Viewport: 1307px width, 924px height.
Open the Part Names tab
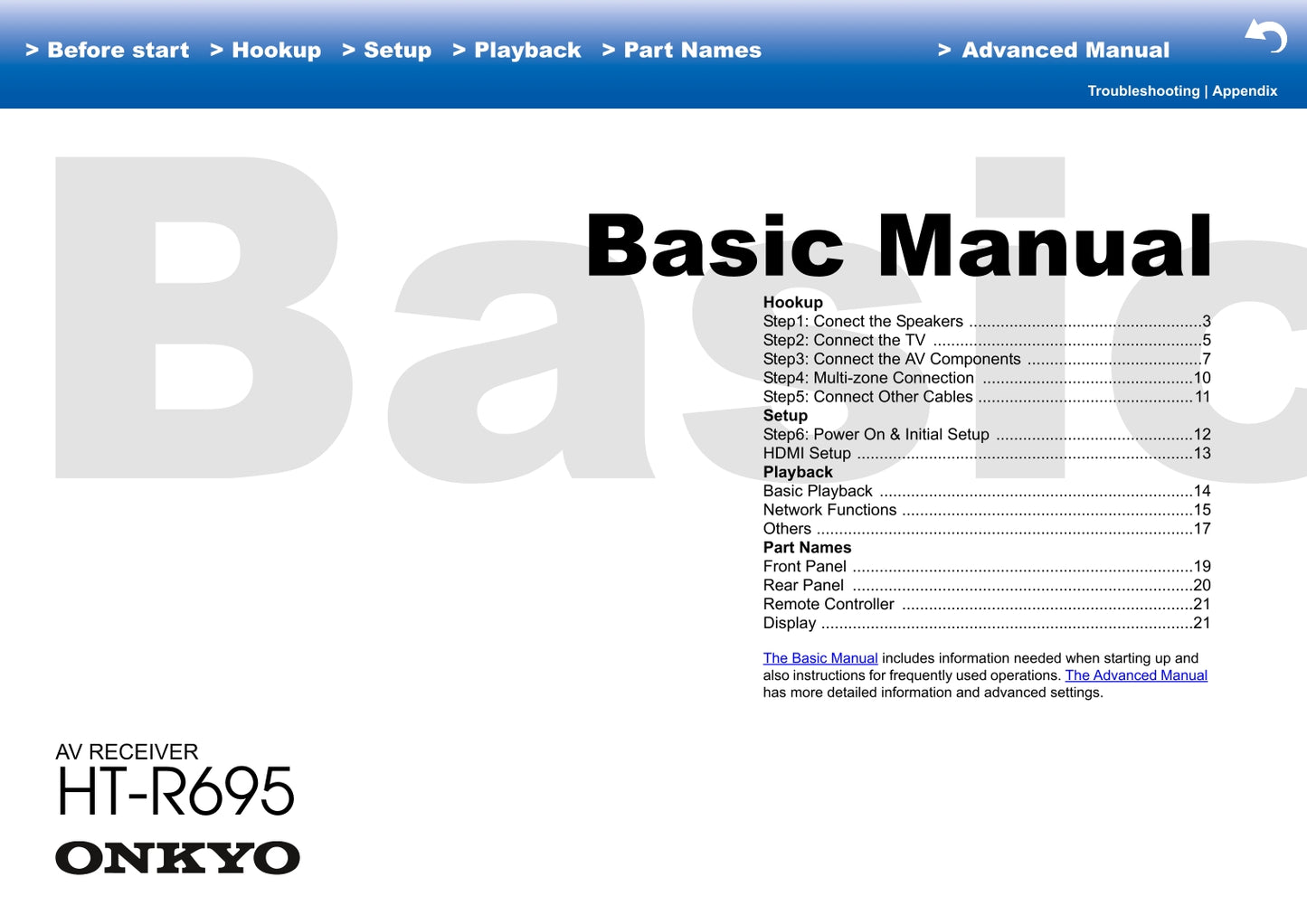682,51
